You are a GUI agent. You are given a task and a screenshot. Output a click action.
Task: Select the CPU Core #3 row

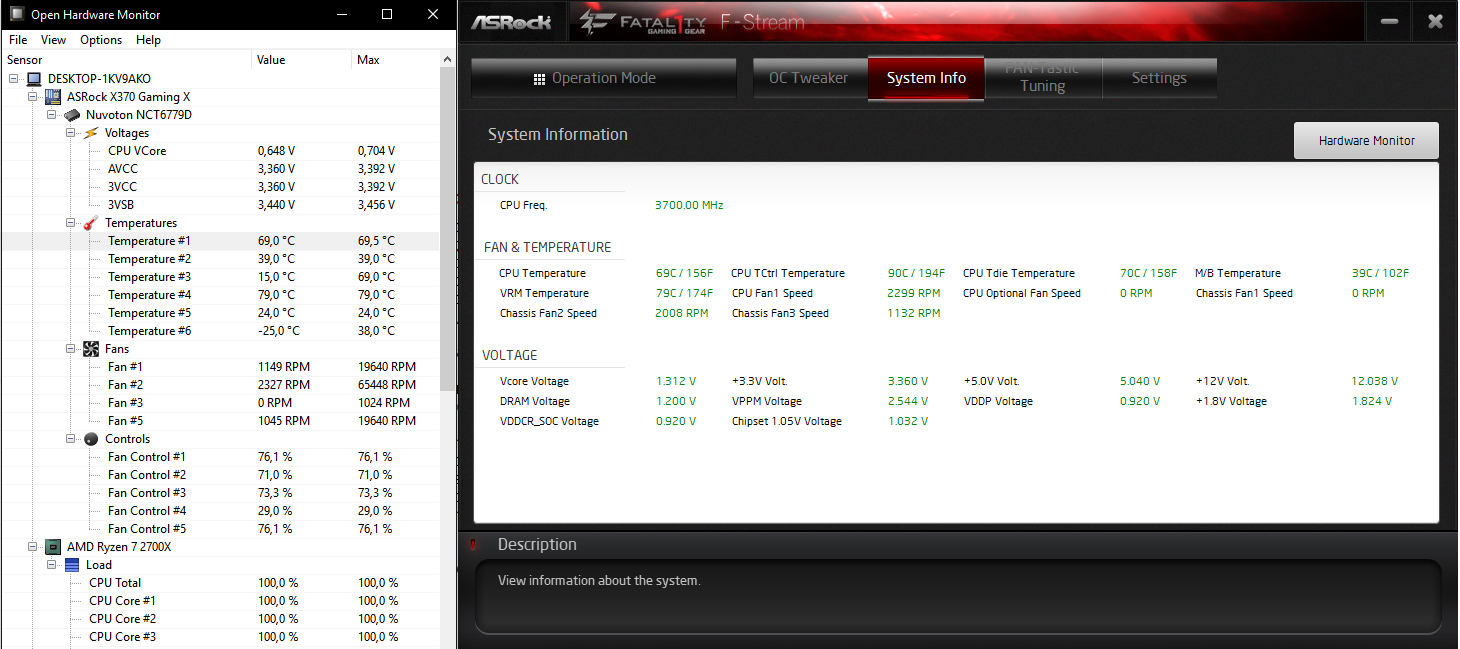[x=220, y=637]
